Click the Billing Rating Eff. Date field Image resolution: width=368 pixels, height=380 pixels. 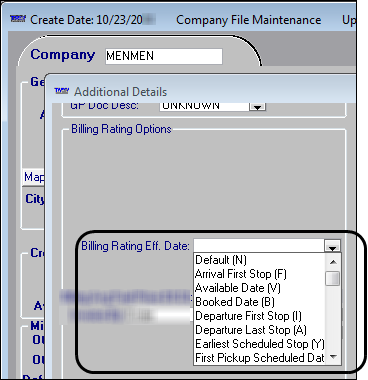[x=259, y=246]
